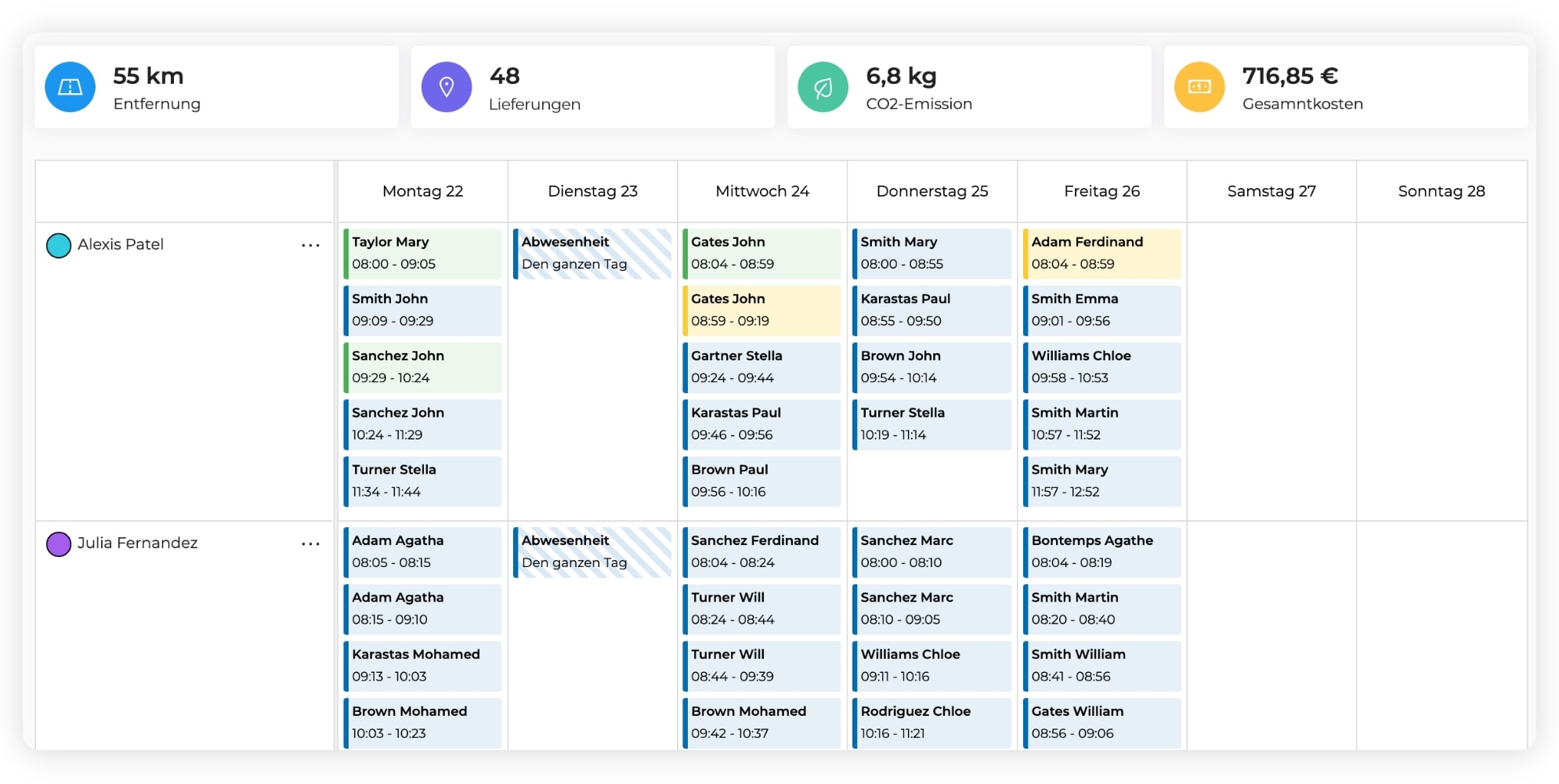The image size is (1559, 784).
Task: Select the Freitag 26 column header
Action: [x=1101, y=191]
